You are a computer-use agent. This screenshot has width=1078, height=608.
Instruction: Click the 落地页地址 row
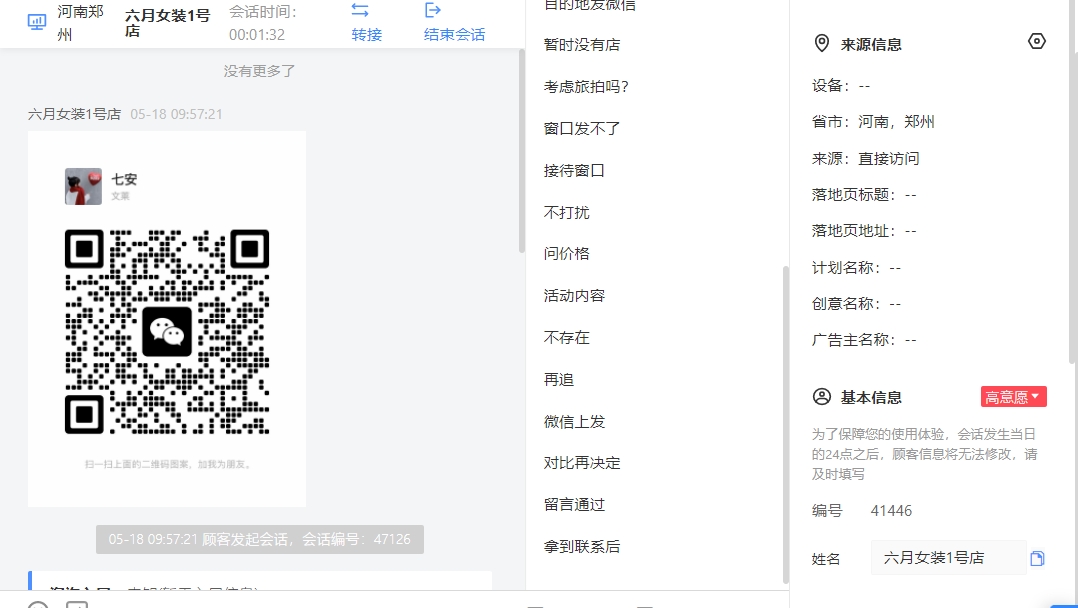point(864,231)
